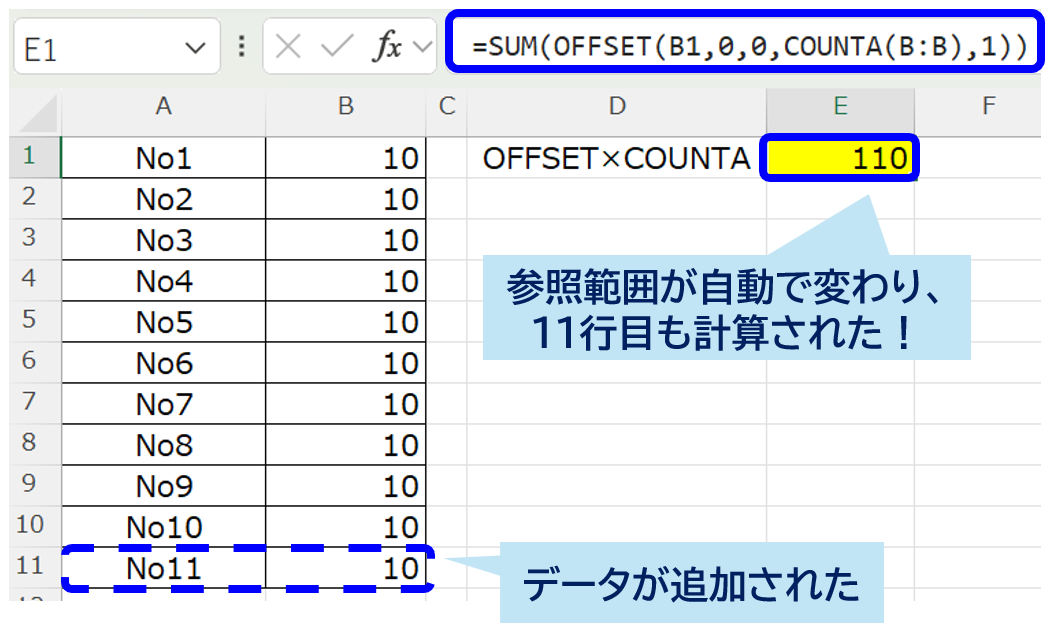Select column B header

[x=345, y=106]
